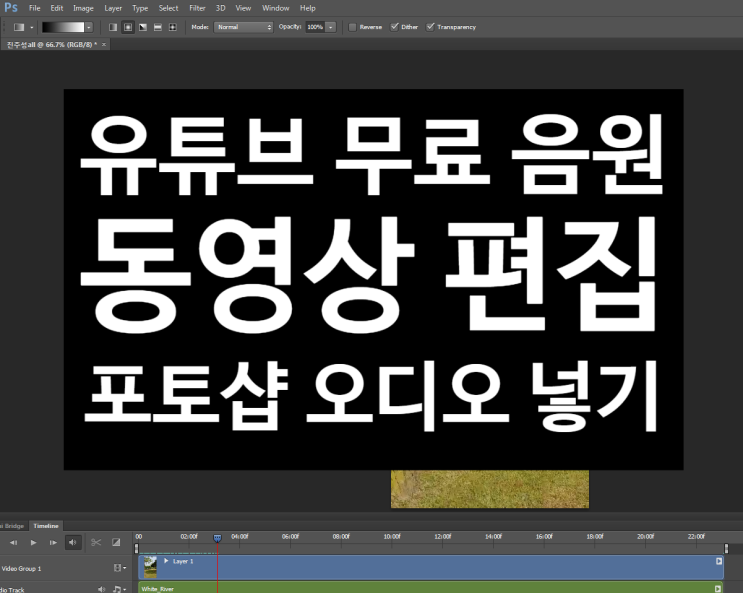Open the Window menu

(276, 8)
